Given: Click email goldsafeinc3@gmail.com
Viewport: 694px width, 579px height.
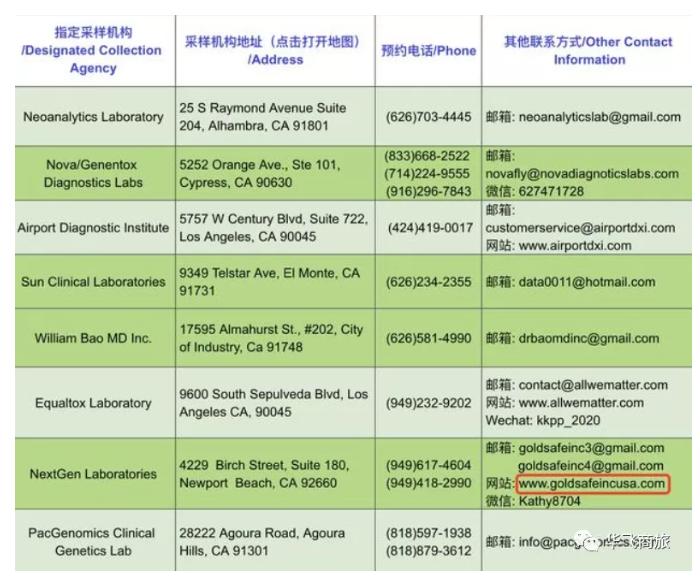Looking at the screenshot, I should (591, 448).
